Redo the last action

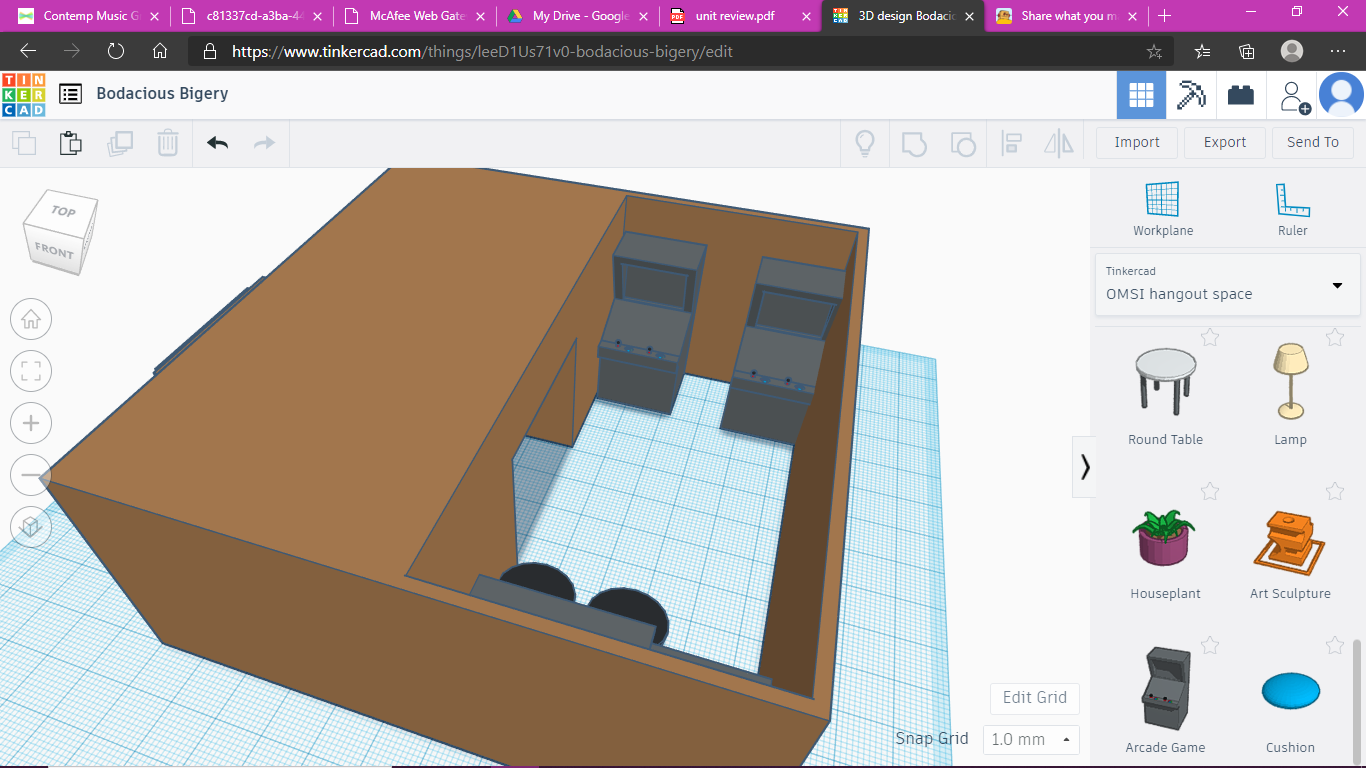[x=264, y=143]
